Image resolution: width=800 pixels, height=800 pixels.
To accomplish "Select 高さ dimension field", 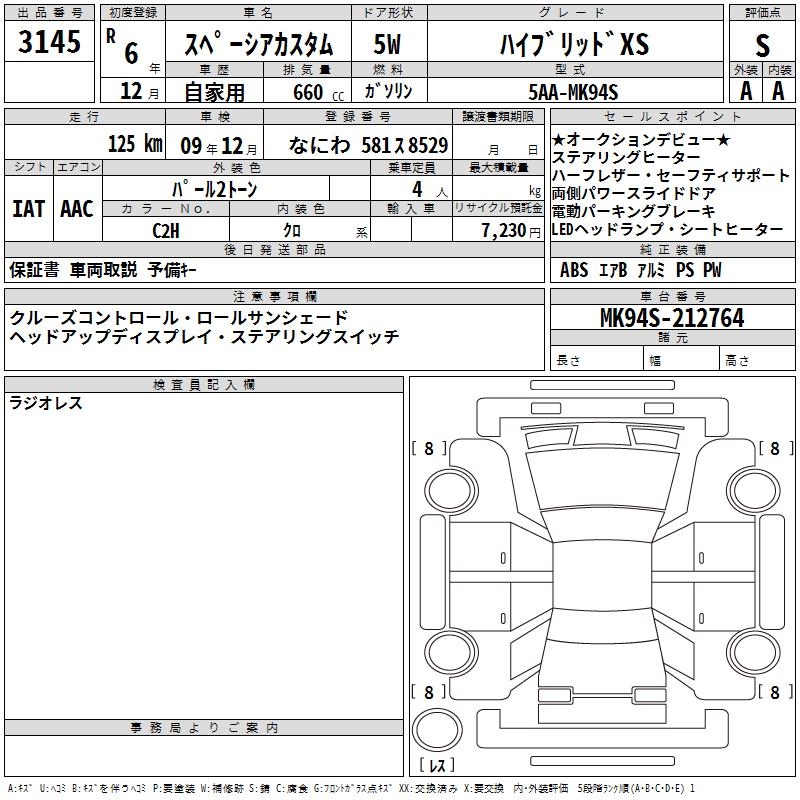I will point(758,360).
